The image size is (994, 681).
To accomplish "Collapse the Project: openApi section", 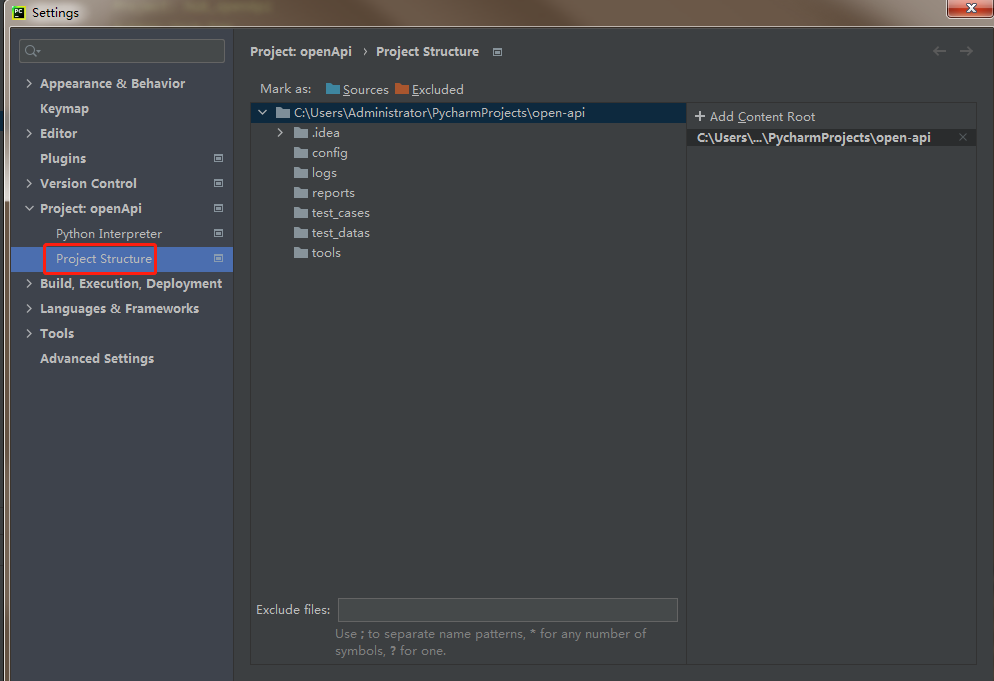I will (29, 208).
